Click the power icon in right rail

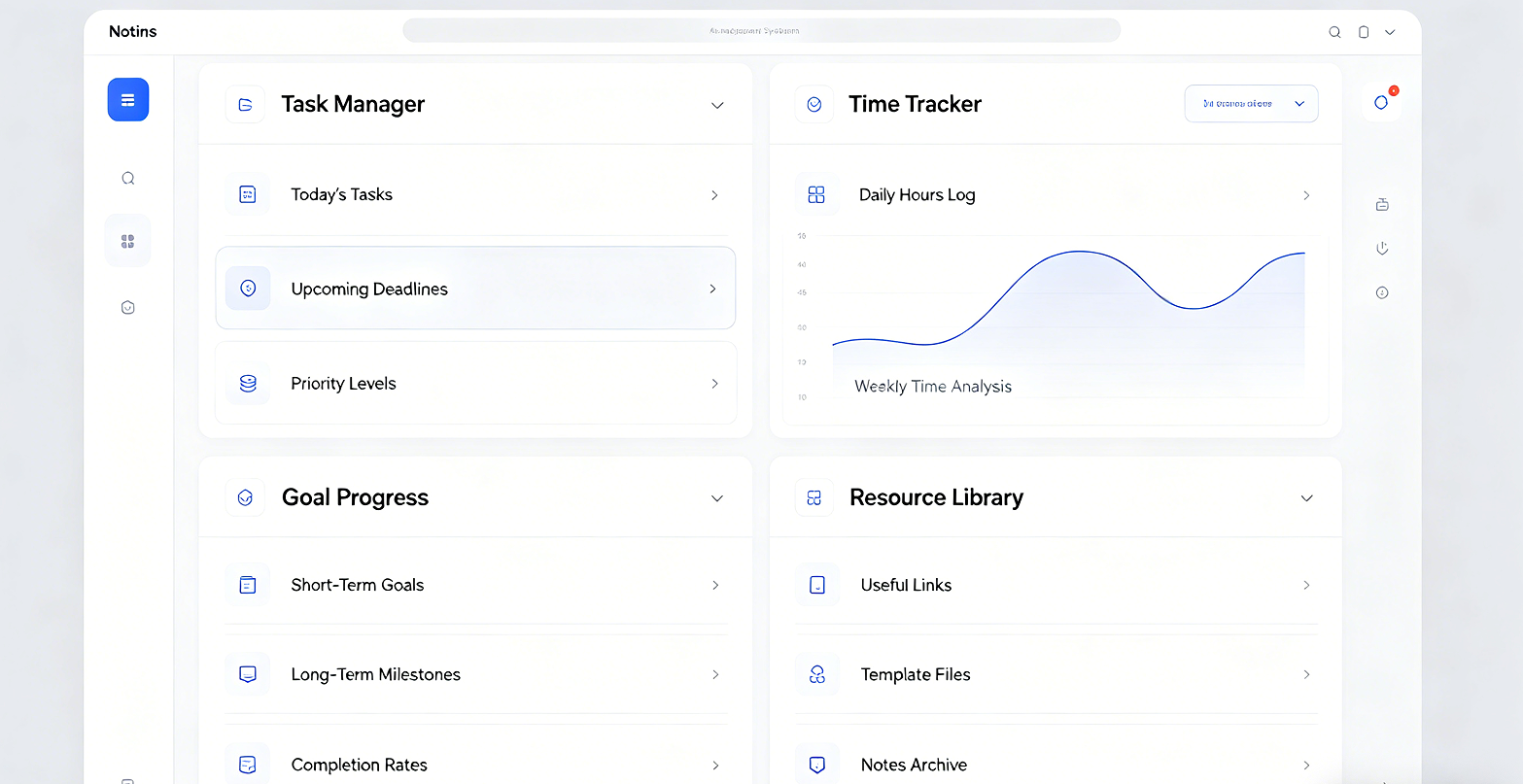click(1382, 249)
